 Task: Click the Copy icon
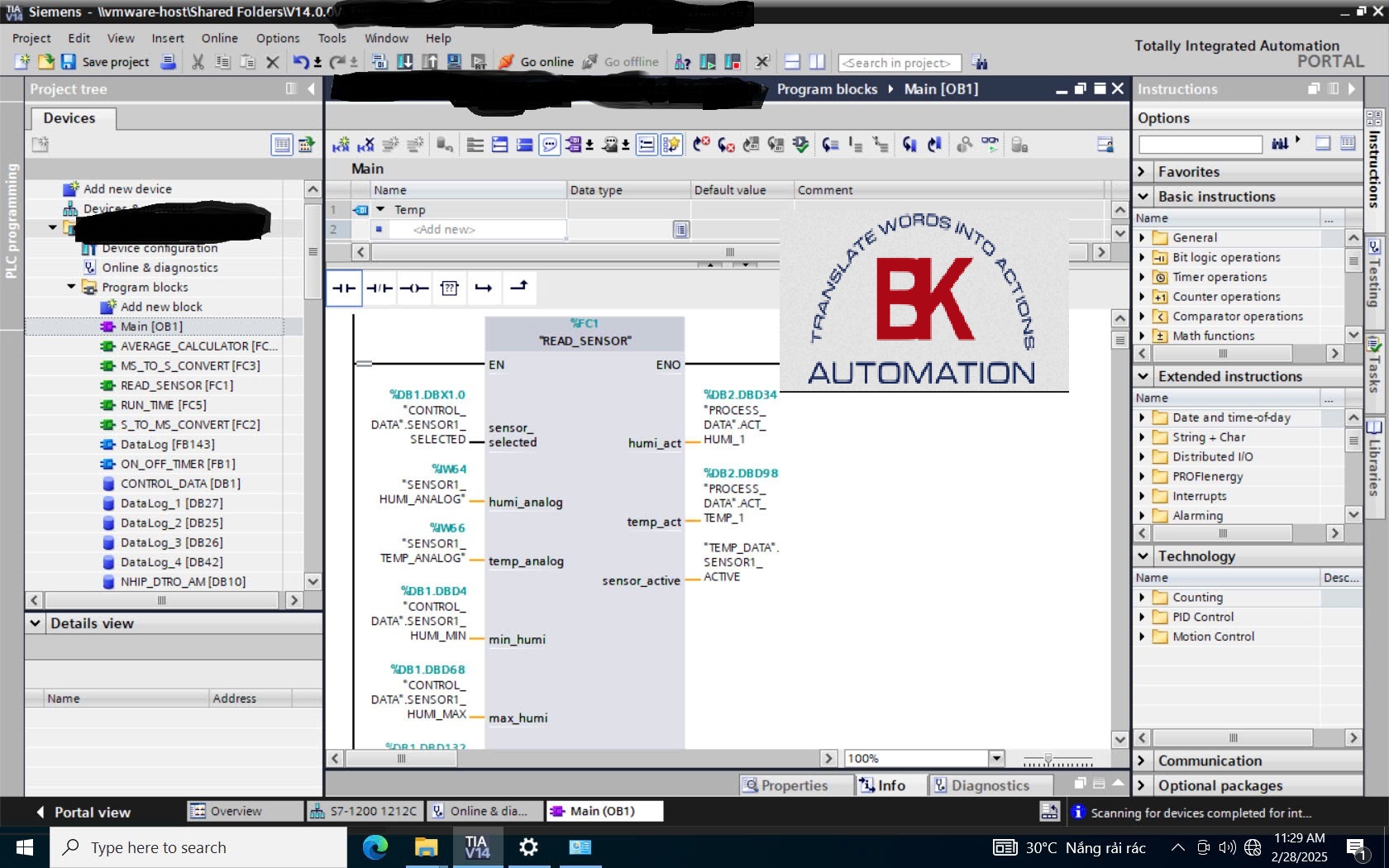(x=222, y=62)
